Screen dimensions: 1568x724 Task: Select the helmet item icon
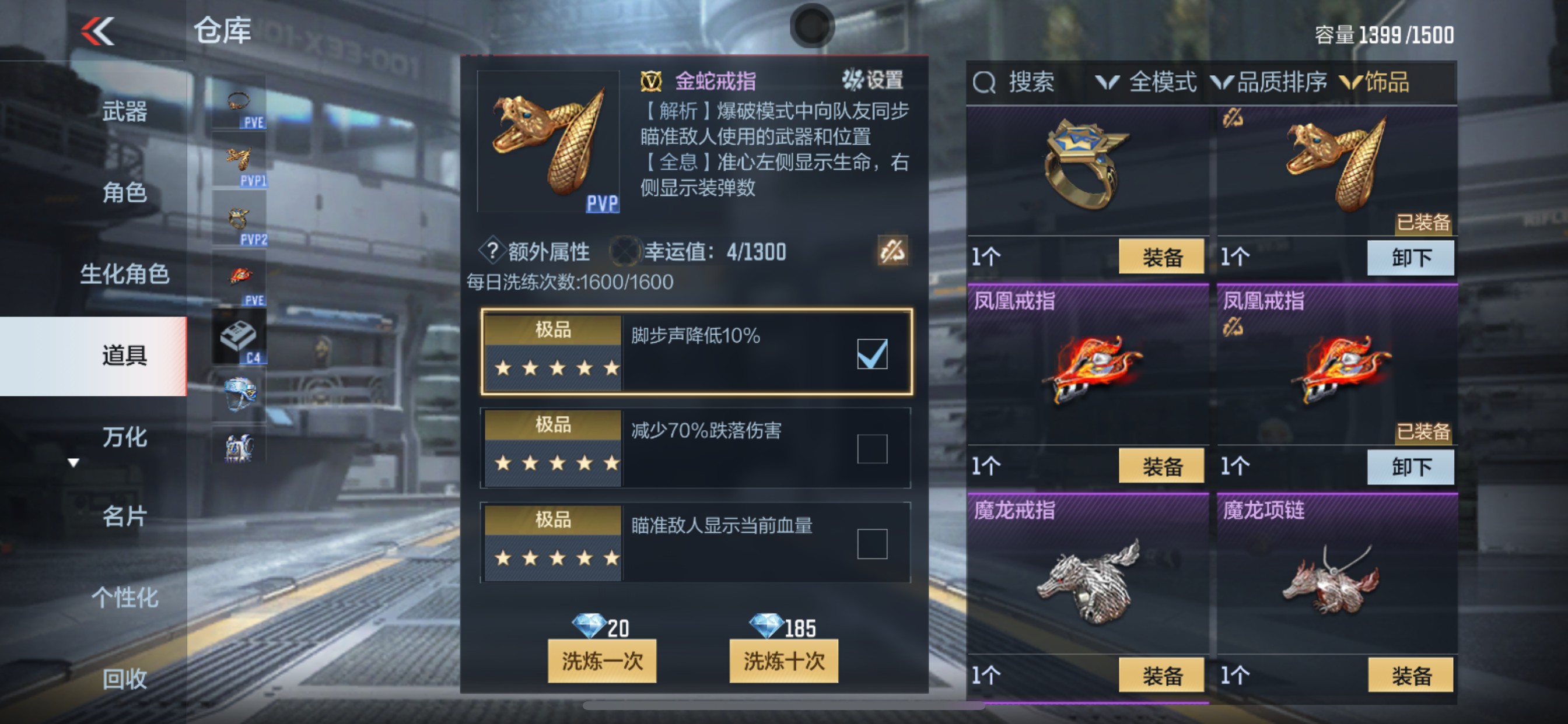[239, 394]
